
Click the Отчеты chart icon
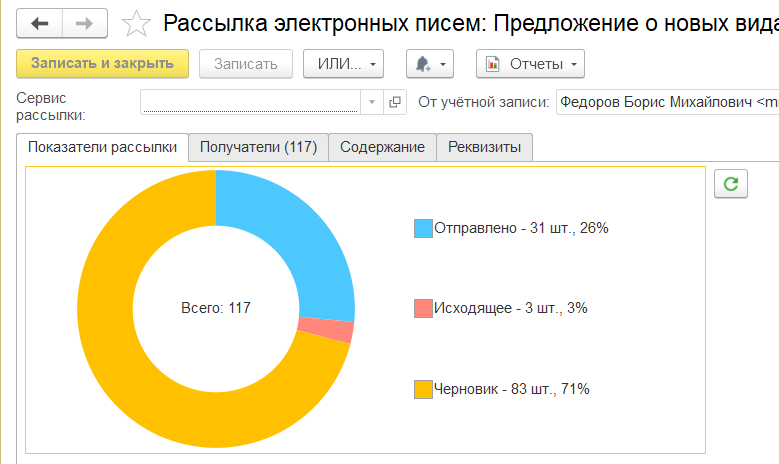click(493, 64)
